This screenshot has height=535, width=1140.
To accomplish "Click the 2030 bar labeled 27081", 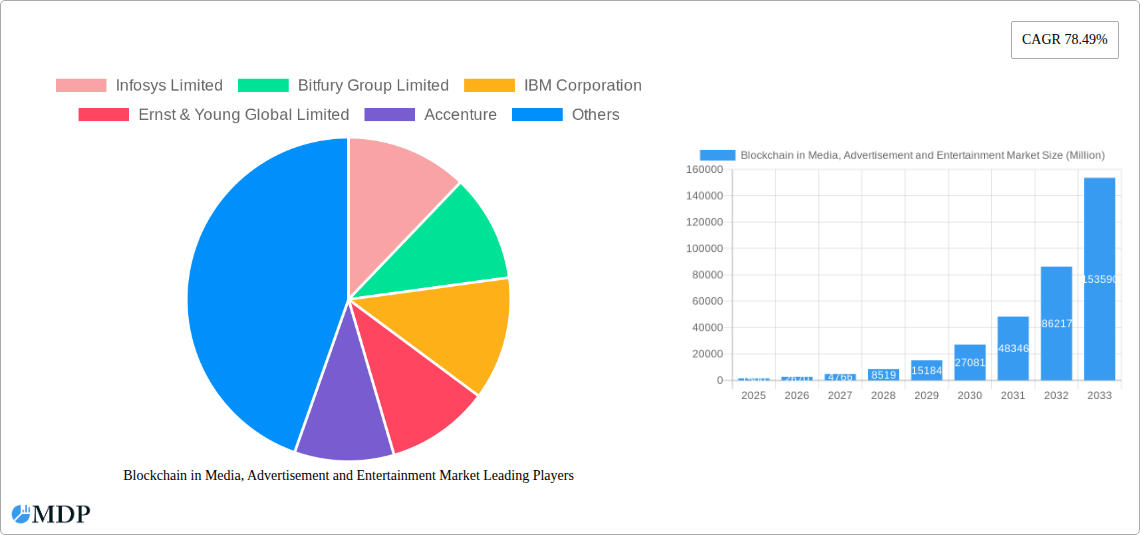I will pyautogui.click(x=970, y=362).
